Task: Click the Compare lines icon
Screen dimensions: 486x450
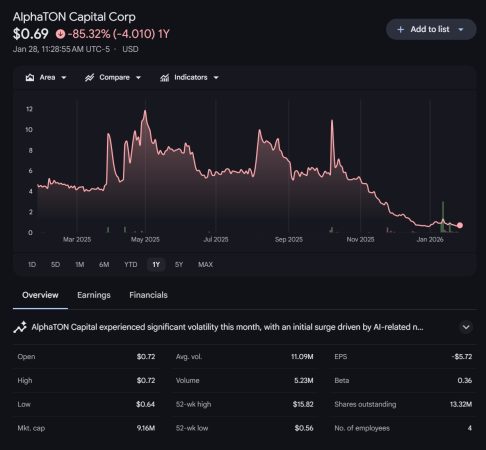Action: pos(89,78)
